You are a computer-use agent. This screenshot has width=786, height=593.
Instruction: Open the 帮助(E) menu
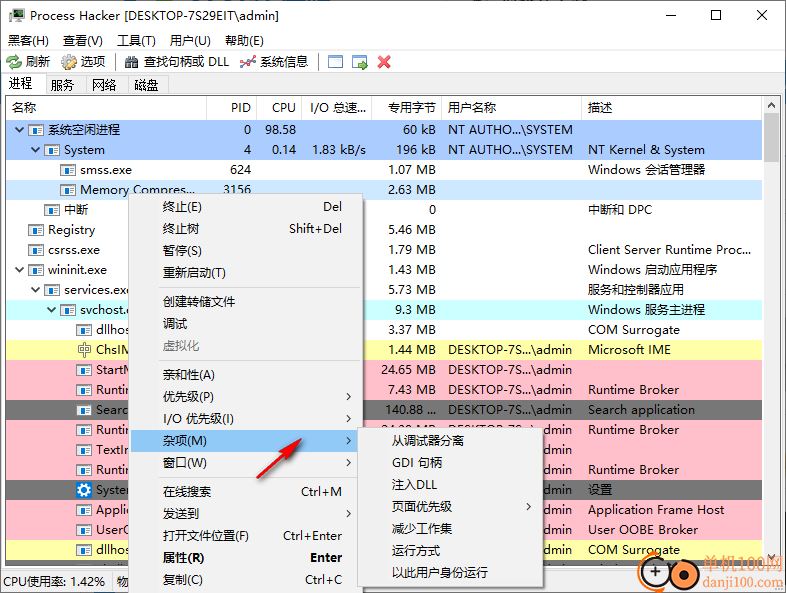pos(244,41)
